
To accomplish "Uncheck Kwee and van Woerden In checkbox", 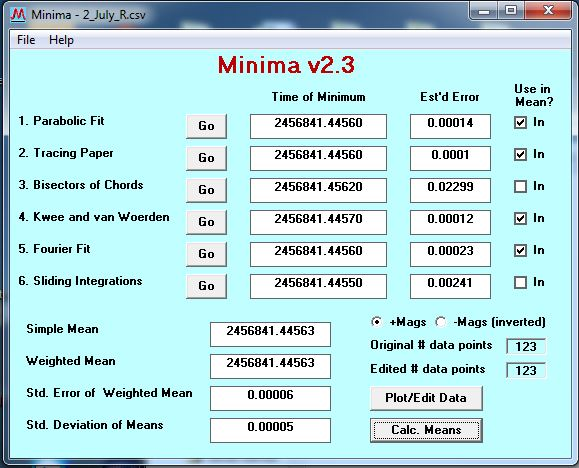I will pyautogui.click(x=520, y=218).
